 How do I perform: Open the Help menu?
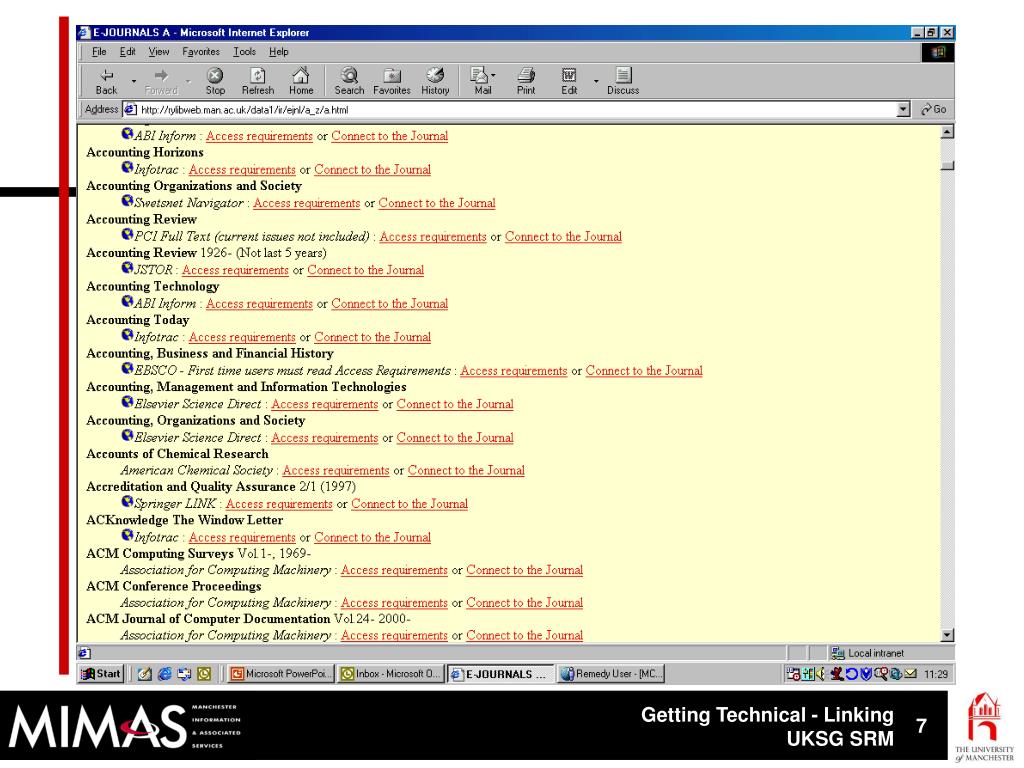point(278,52)
